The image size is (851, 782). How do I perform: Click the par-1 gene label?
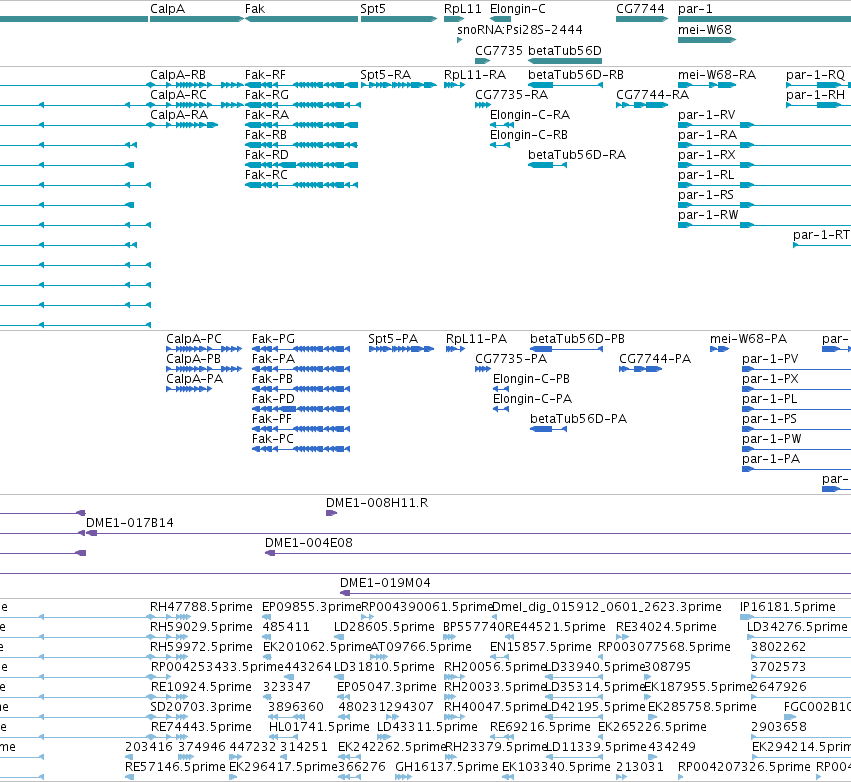click(x=695, y=9)
